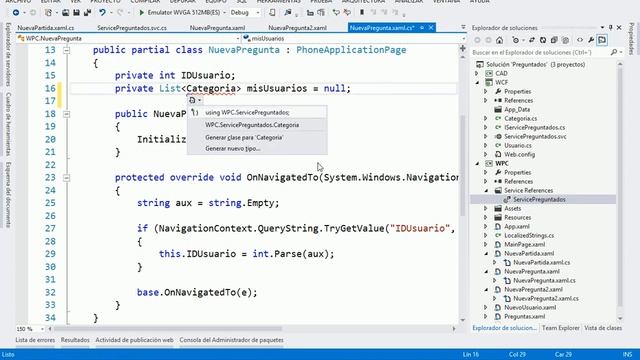This screenshot has height=360, width=640.
Task: Click the editor vertical scrollbar thumb
Action: click(463, 165)
